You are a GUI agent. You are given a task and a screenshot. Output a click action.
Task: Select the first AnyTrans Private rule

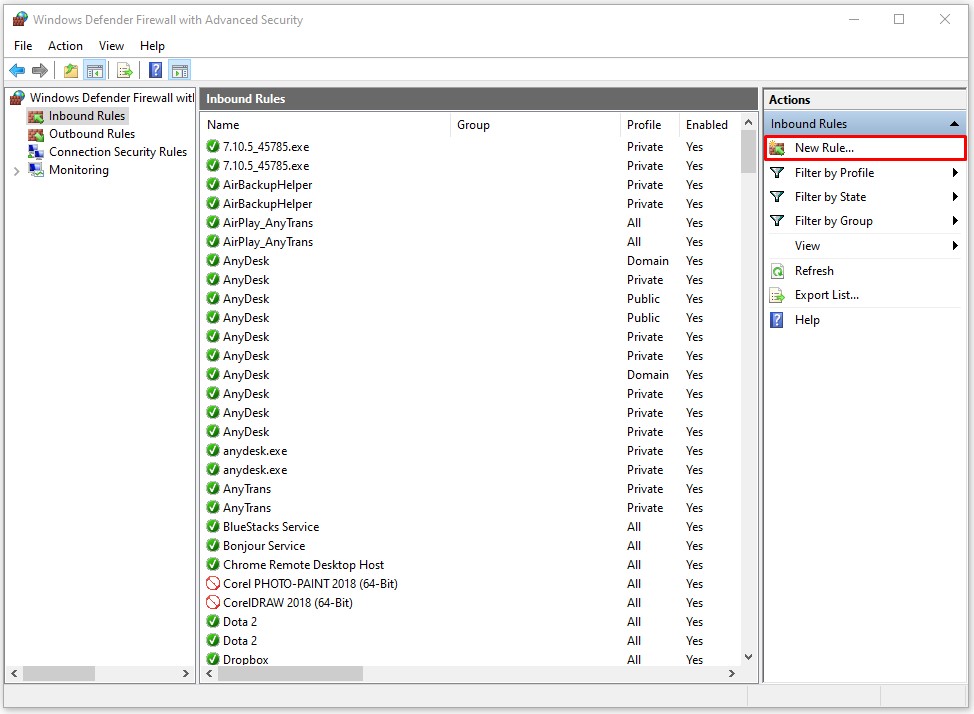(x=472, y=488)
